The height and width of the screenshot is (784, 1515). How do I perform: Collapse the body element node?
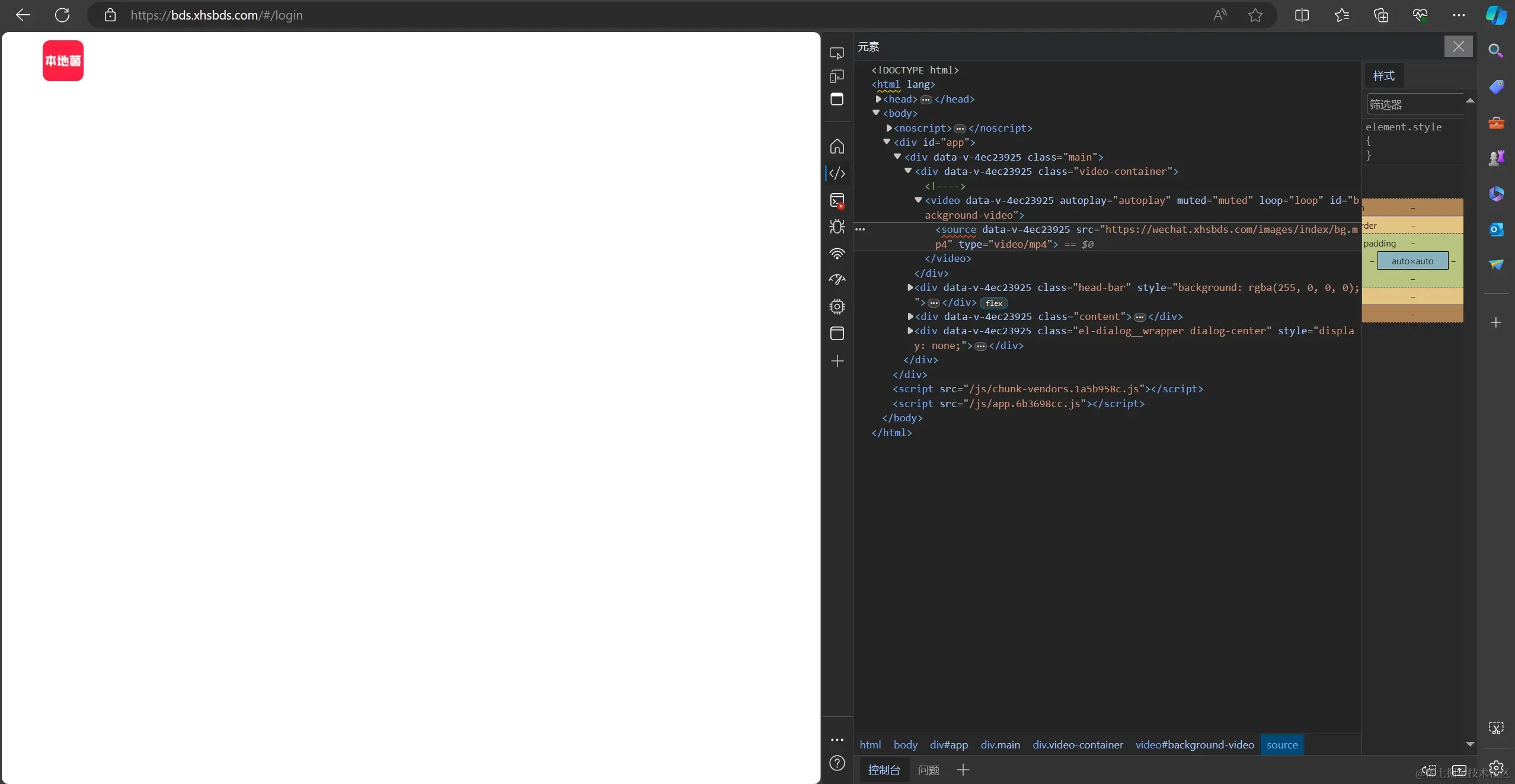click(x=876, y=113)
